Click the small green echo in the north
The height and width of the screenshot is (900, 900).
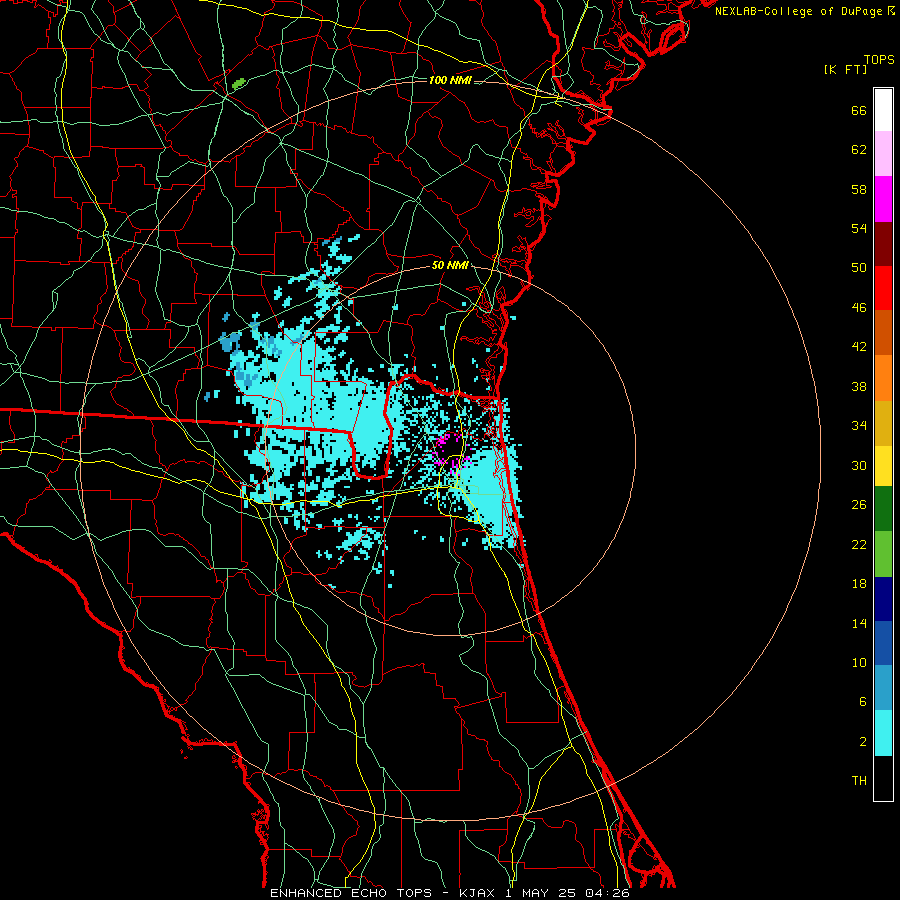pos(238,84)
